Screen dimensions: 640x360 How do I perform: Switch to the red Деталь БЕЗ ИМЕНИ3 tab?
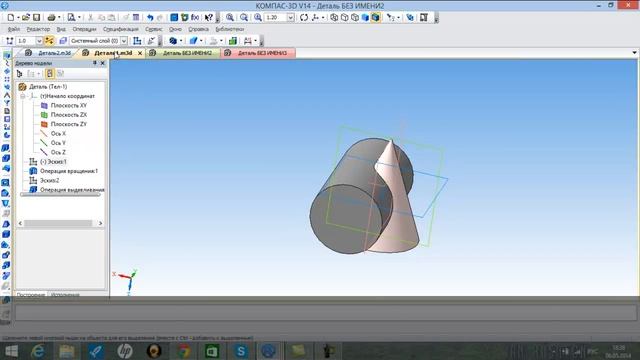point(258,53)
